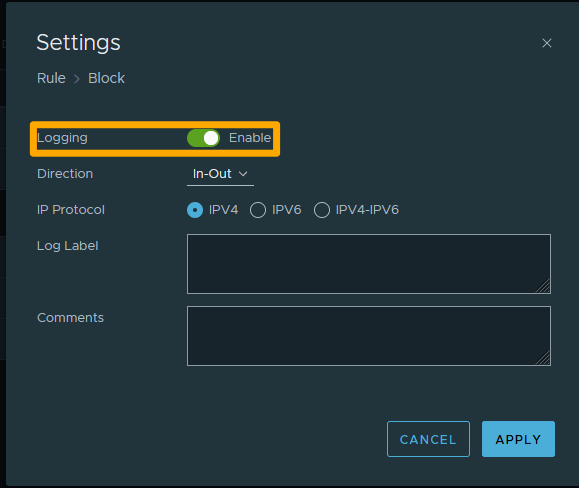The image size is (579, 488).
Task: Open the In-Out direction dropdown
Action: point(220,174)
